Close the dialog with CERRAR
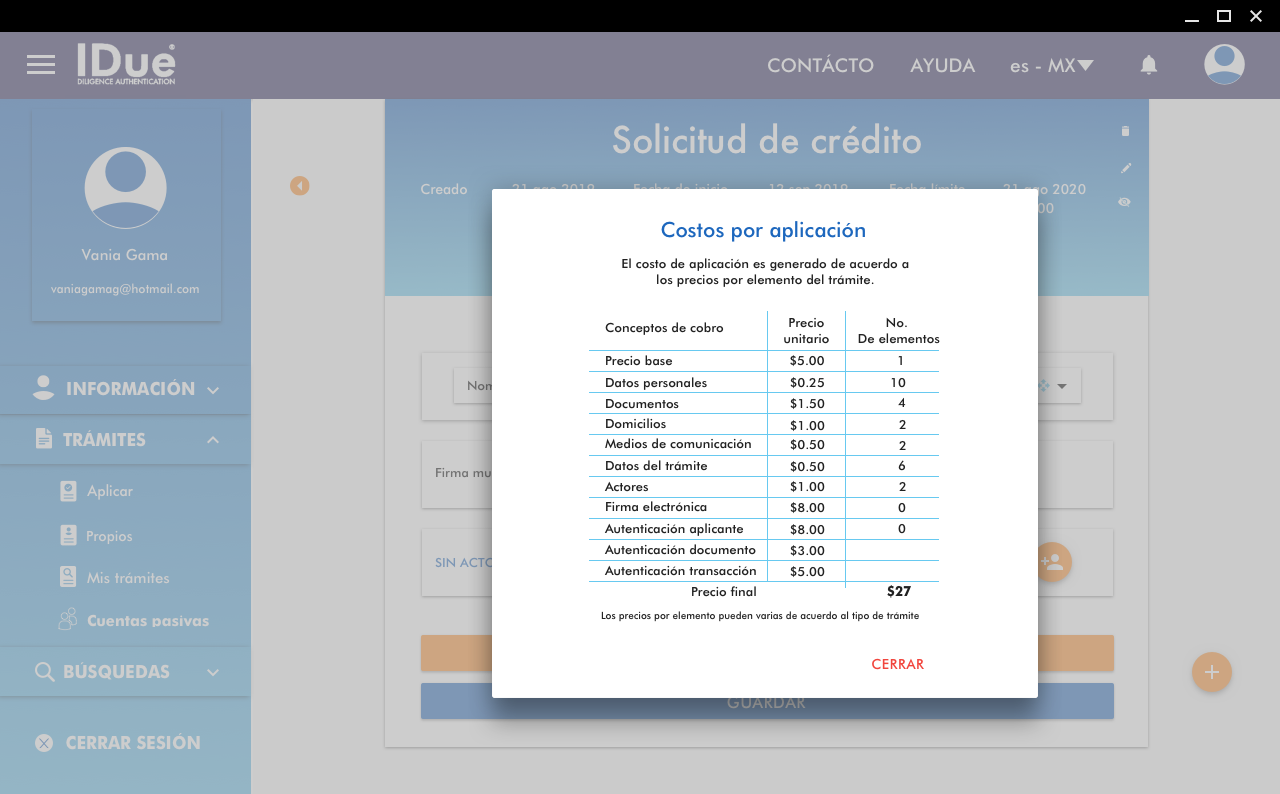The height and width of the screenshot is (794, 1280). point(897,664)
